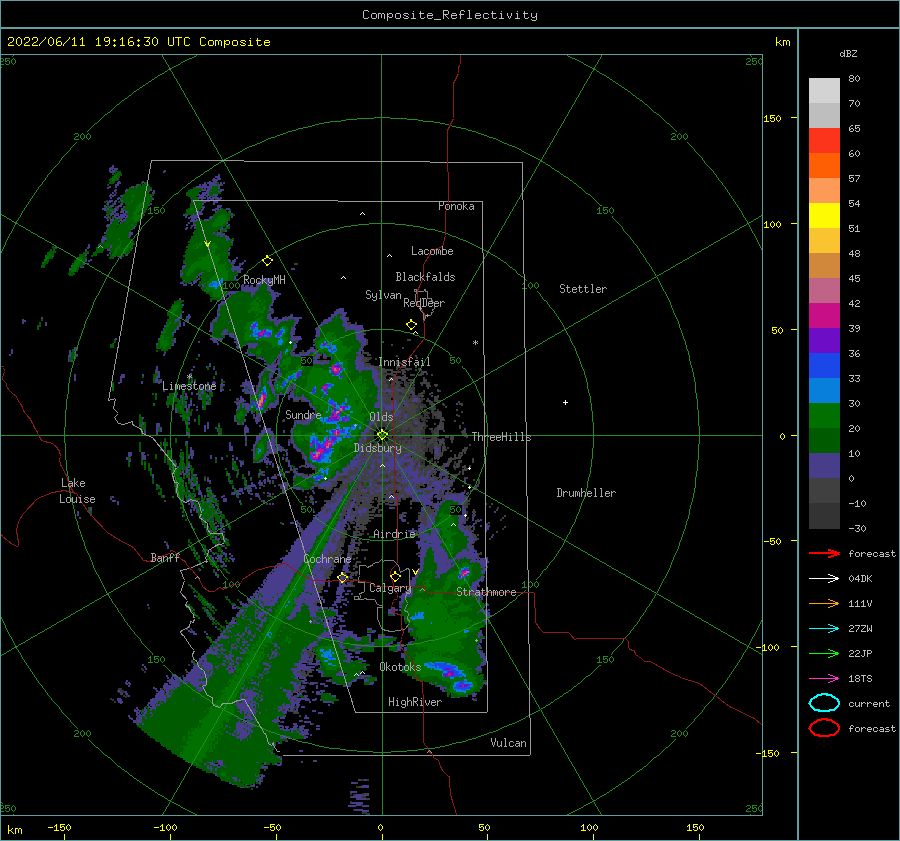
Task: Click the red 65 dBZ color swatch
Action: point(824,140)
